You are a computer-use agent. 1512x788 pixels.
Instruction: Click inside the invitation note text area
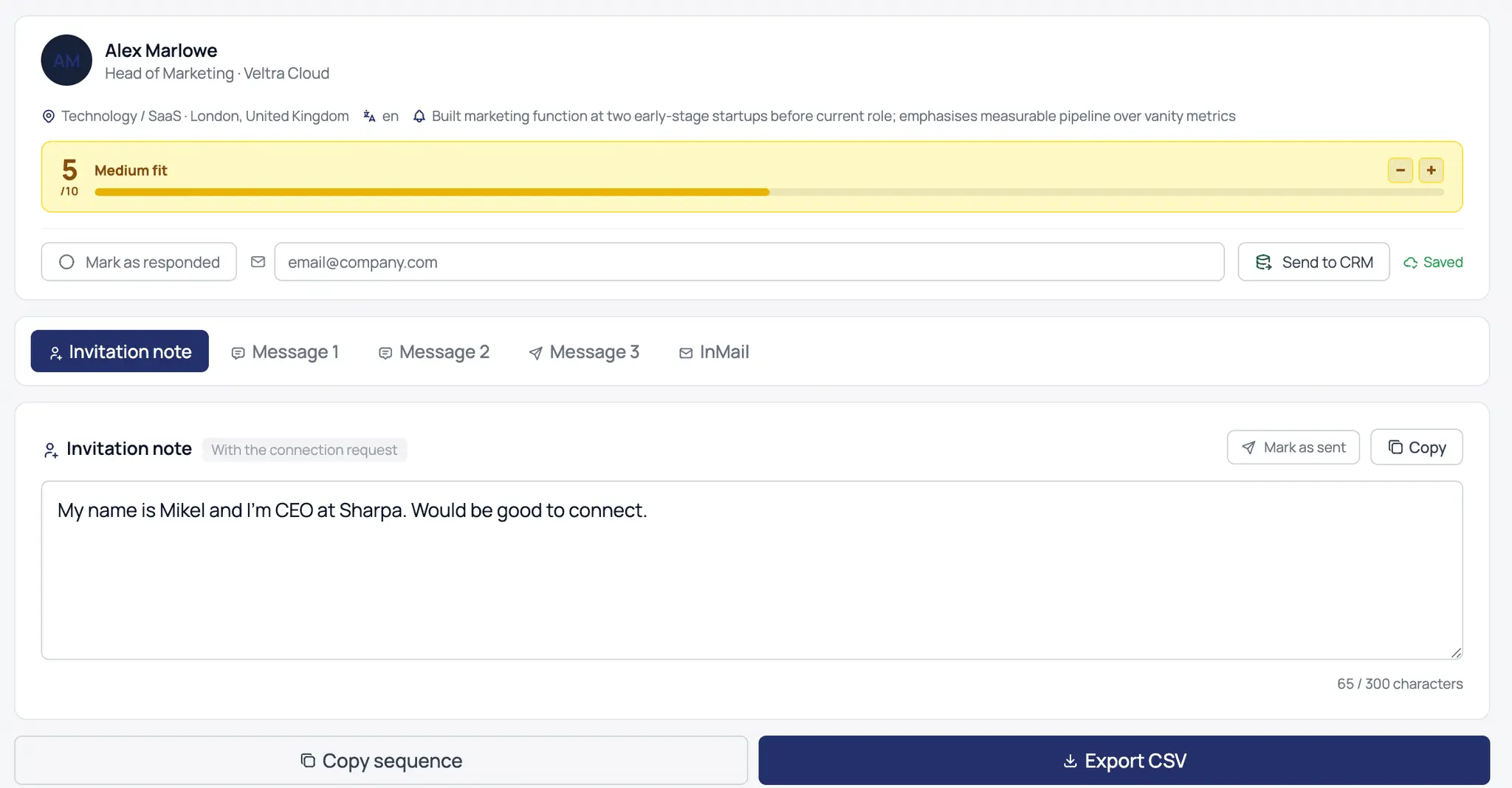pyautogui.click(x=752, y=570)
